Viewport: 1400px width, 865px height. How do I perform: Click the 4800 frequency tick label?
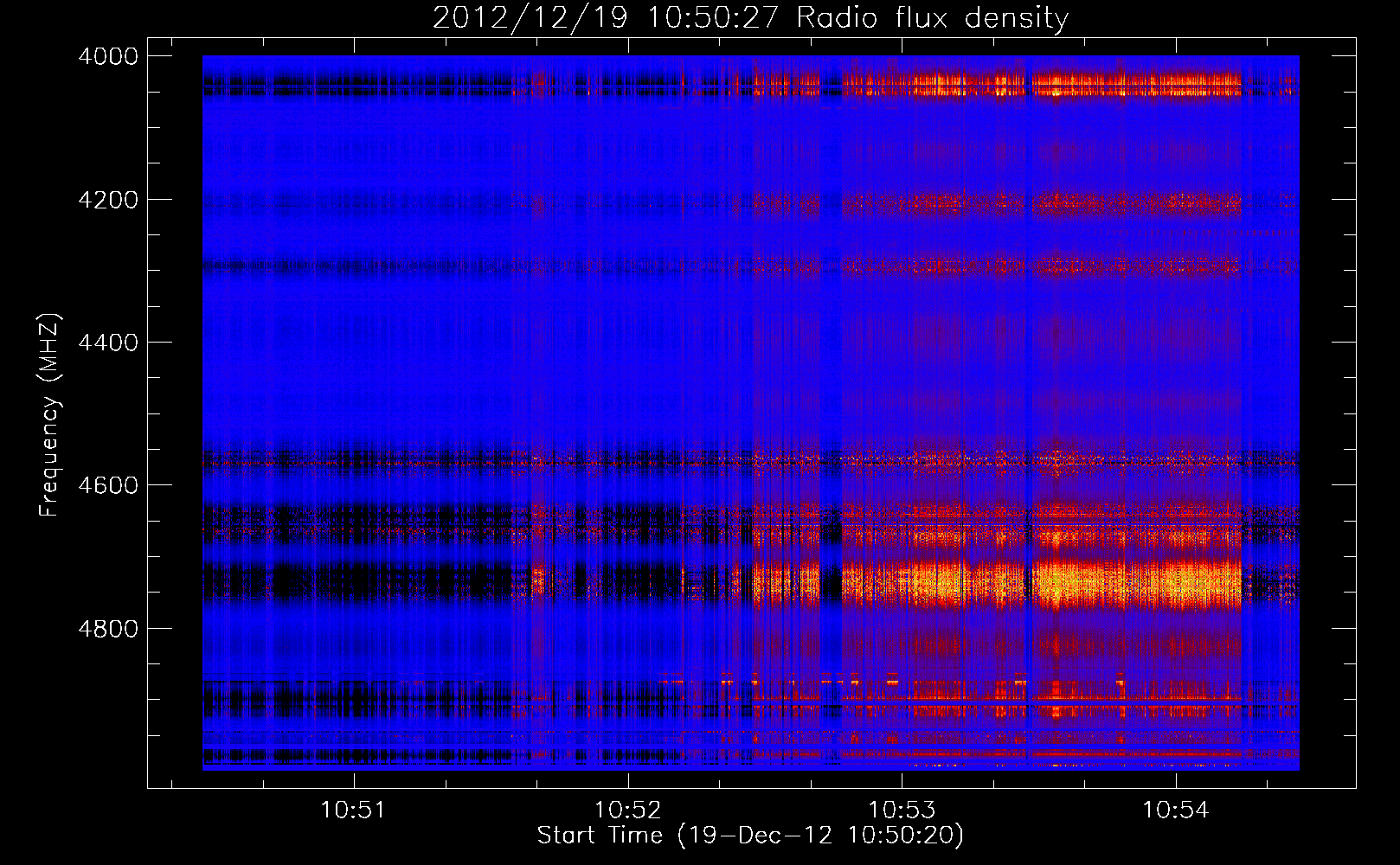[108, 628]
